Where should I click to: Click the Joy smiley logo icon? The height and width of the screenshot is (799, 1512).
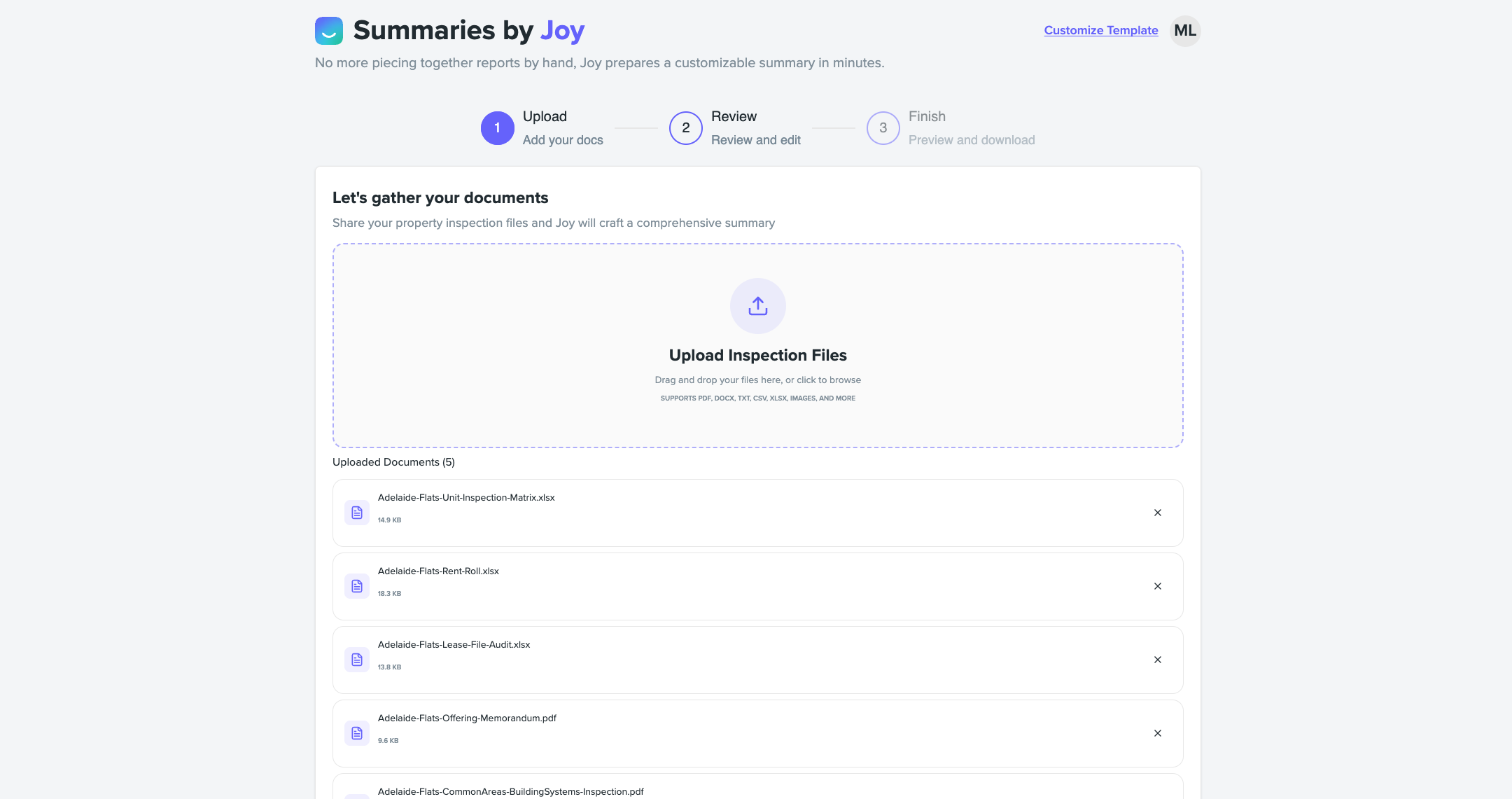click(x=329, y=31)
